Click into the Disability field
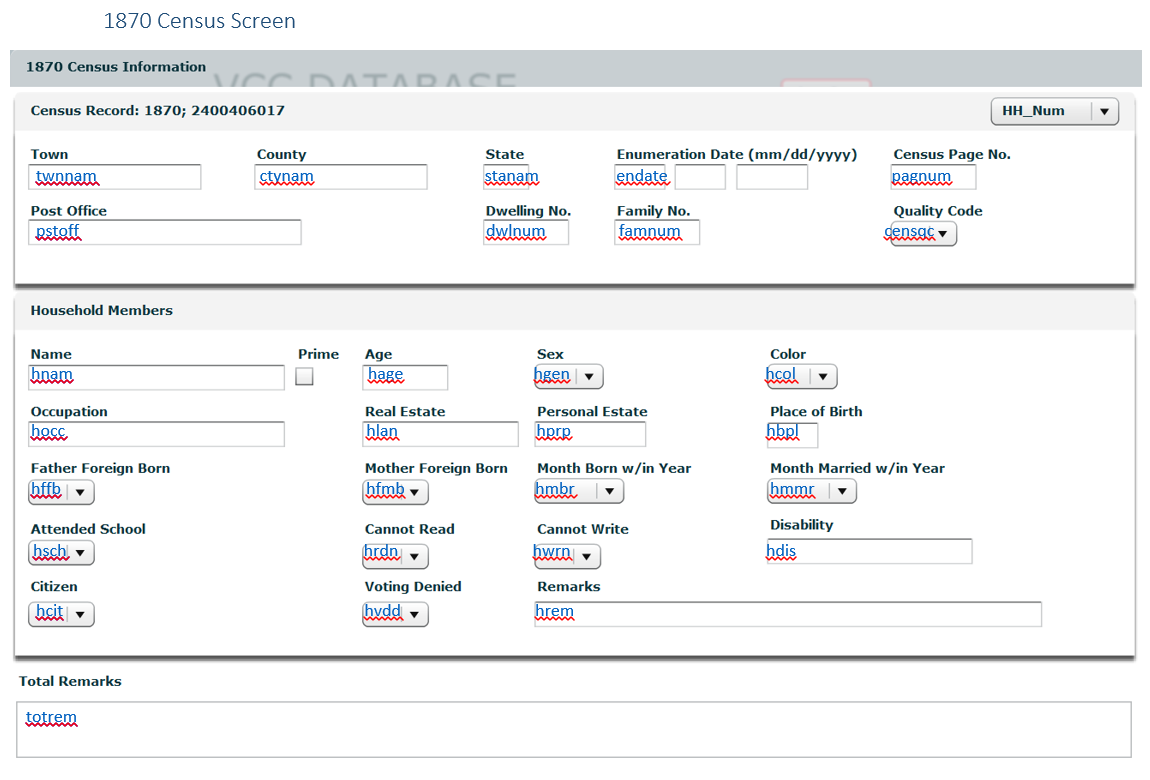The image size is (1150, 780). (869, 552)
